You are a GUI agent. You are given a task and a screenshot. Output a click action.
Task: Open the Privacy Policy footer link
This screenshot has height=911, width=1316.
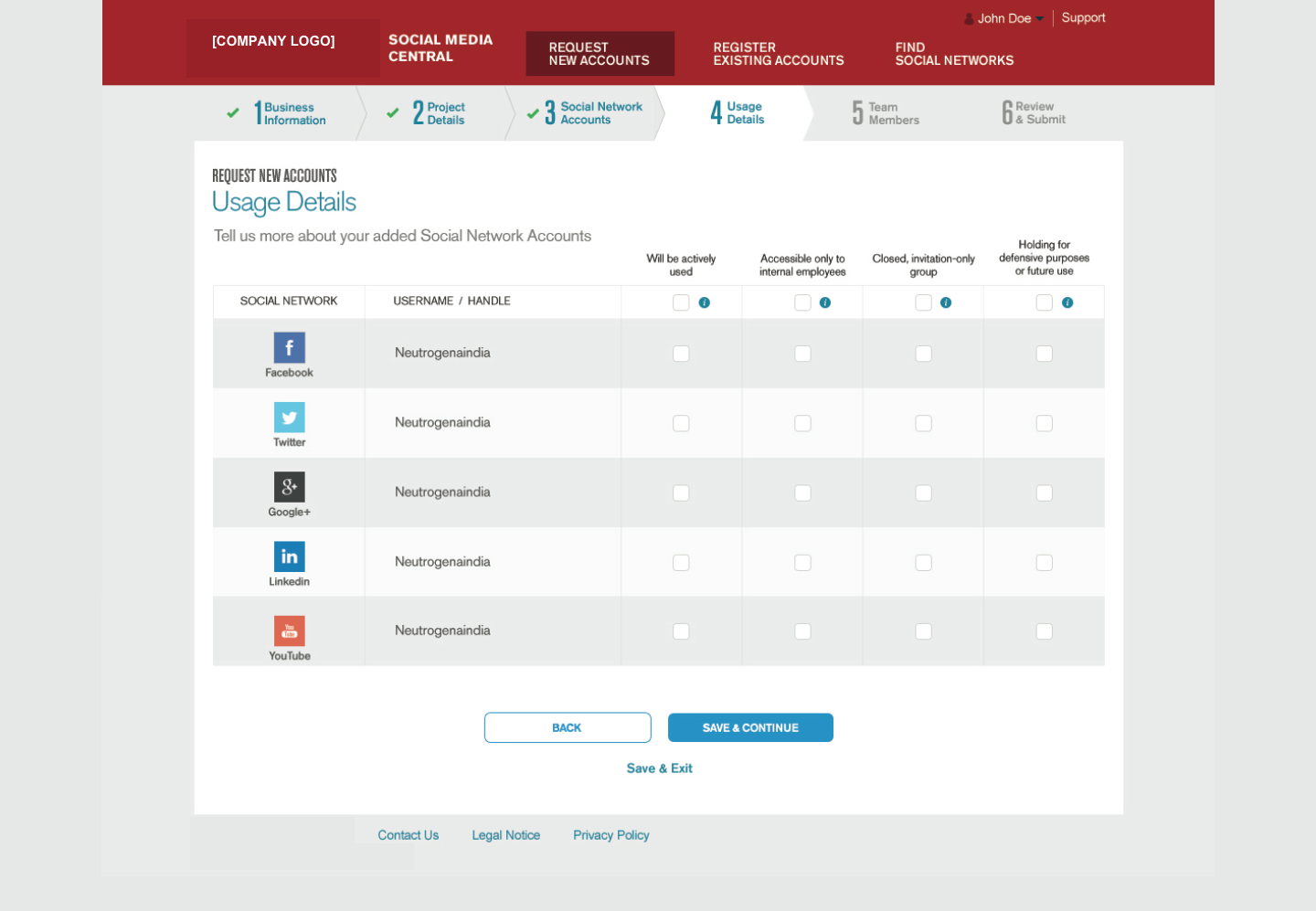click(x=611, y=835)
